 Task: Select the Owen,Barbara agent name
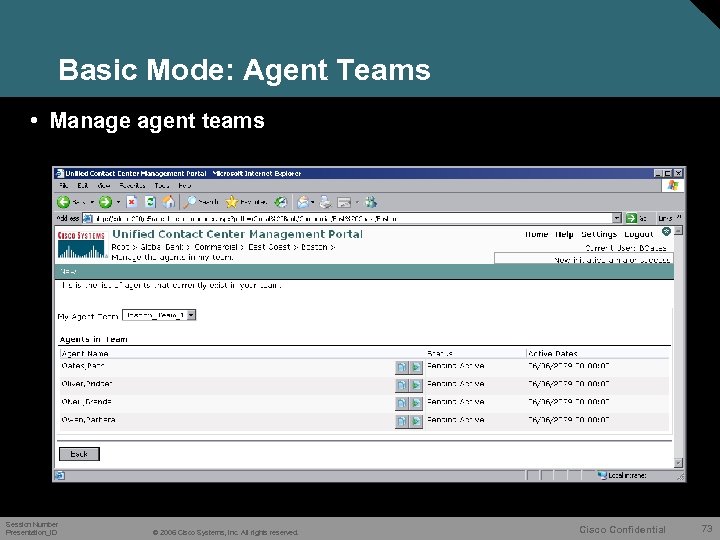point(88,420)
